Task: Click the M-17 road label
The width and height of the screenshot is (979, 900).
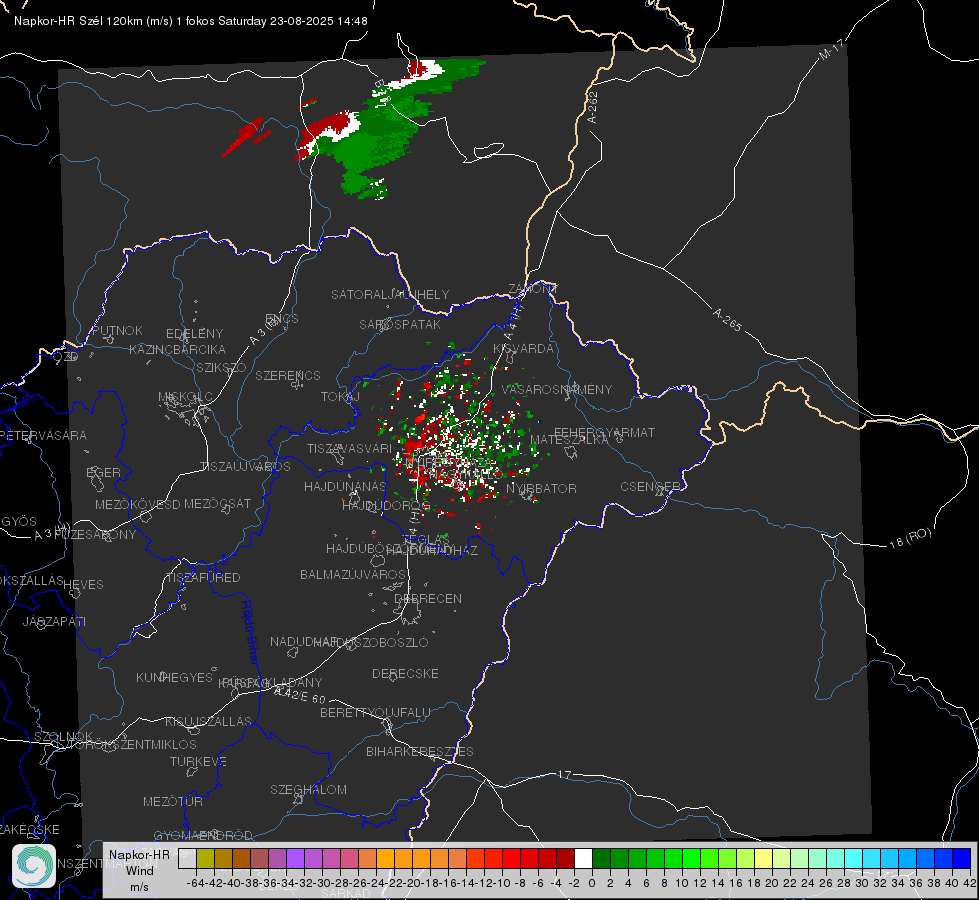Action: point(832,50)
